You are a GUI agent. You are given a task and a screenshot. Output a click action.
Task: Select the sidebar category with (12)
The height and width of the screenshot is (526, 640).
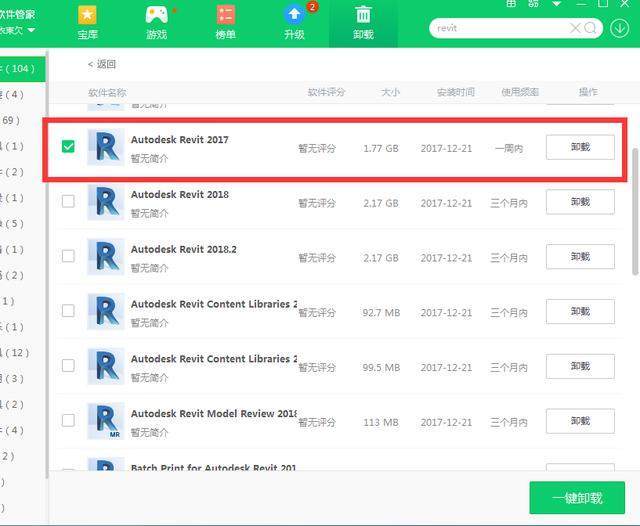pyautogui.click(x=16, y=353)
